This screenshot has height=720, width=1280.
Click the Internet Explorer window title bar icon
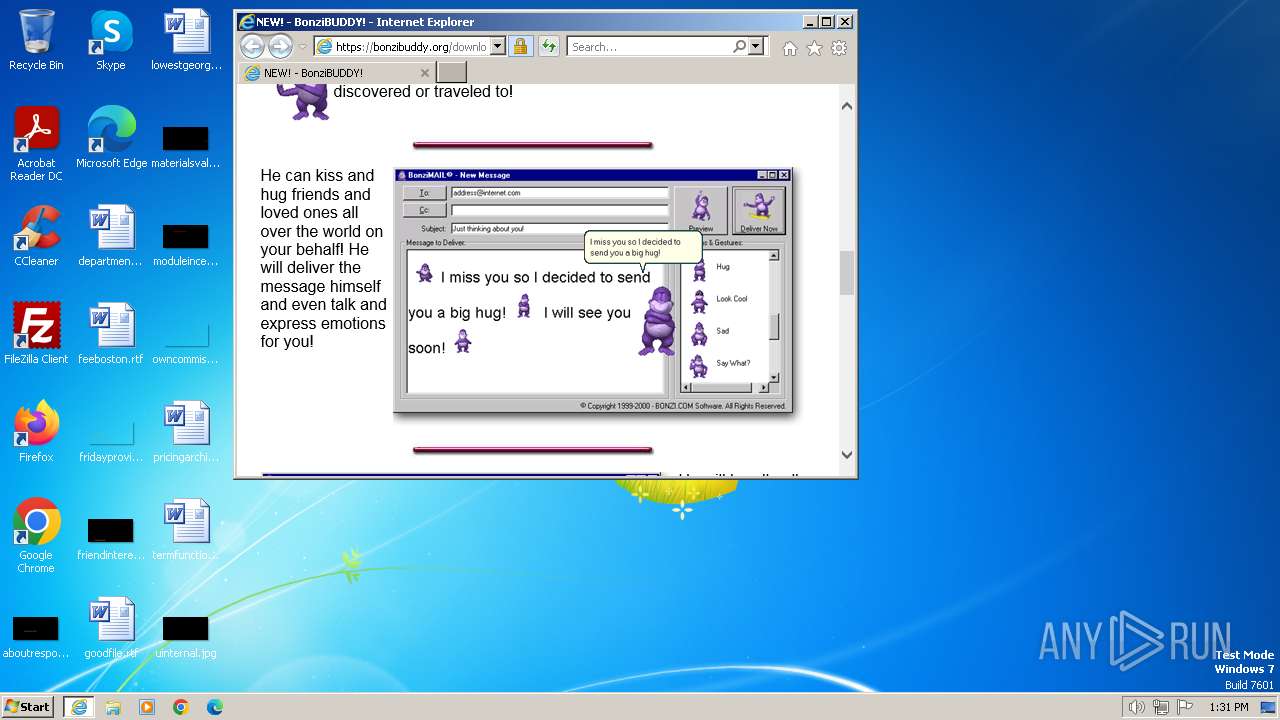pos(246,21)
